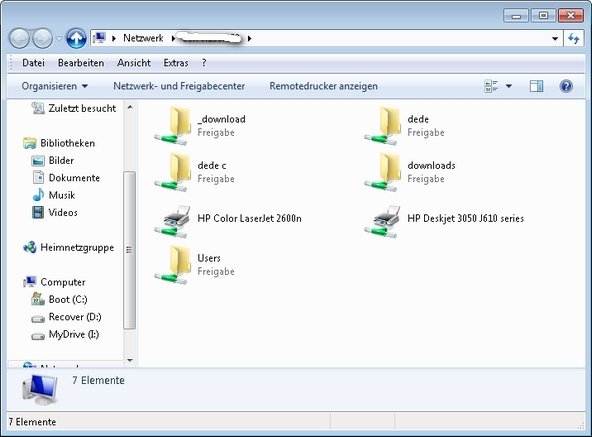
Task: Click the blue help question mark icon
Action: point(566,86)
